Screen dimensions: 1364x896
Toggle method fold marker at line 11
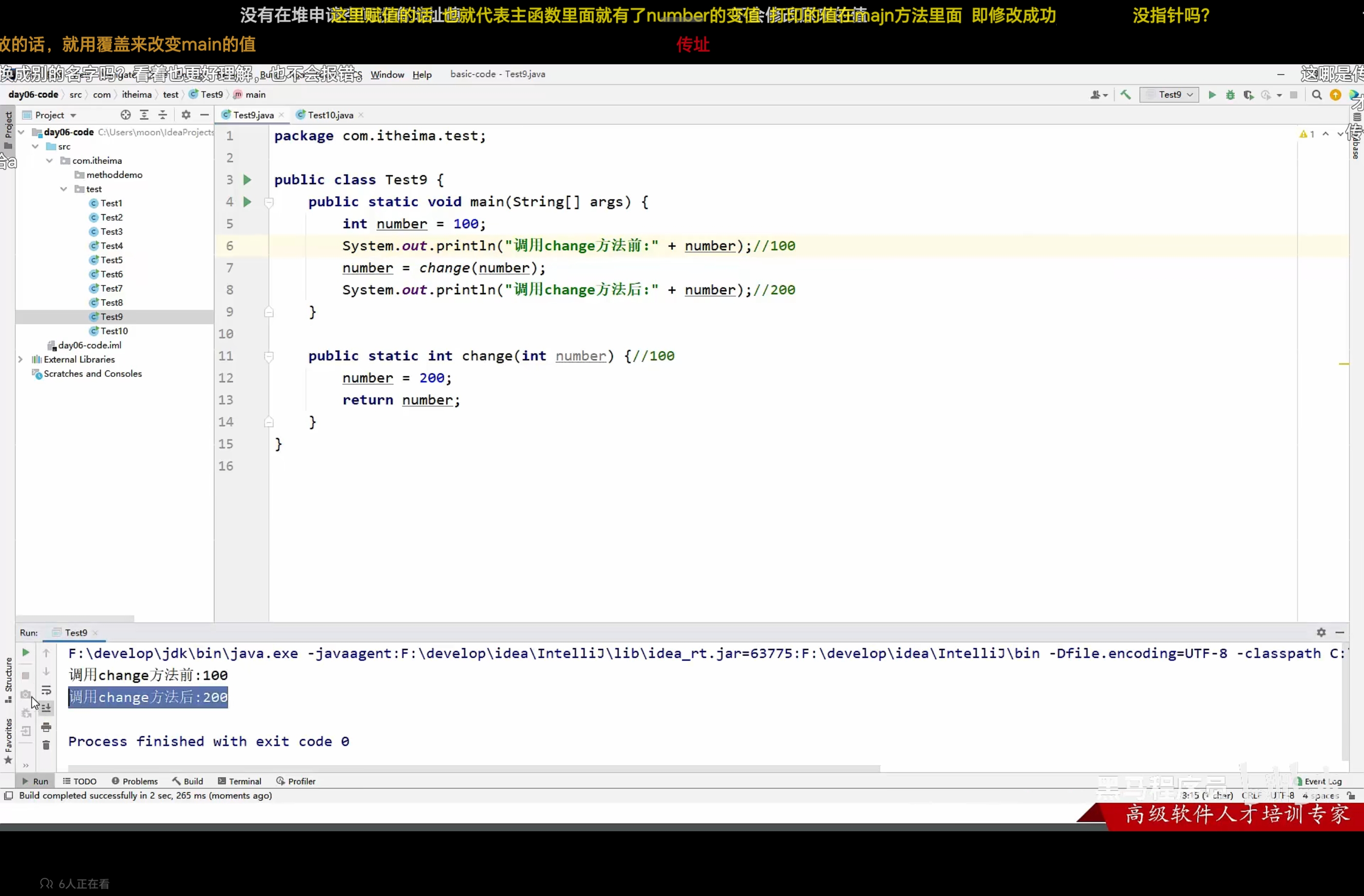[x=269, y=356]
